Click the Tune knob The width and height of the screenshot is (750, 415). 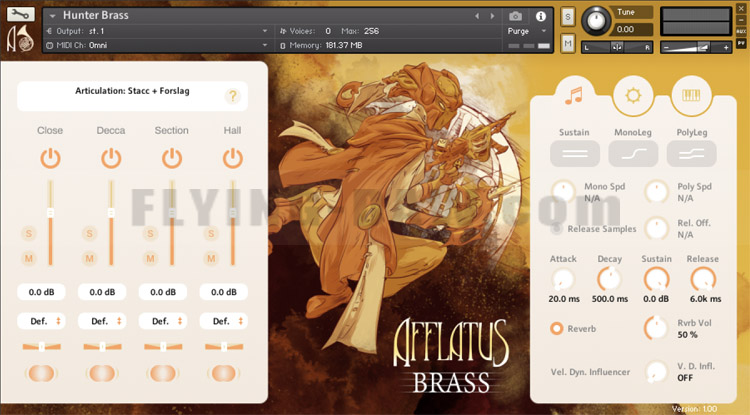pos(596,21)
